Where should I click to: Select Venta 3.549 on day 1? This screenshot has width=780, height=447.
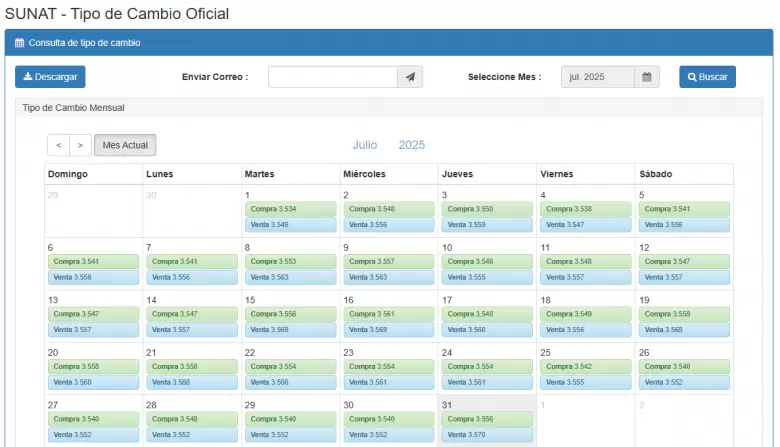pos(291,225)
